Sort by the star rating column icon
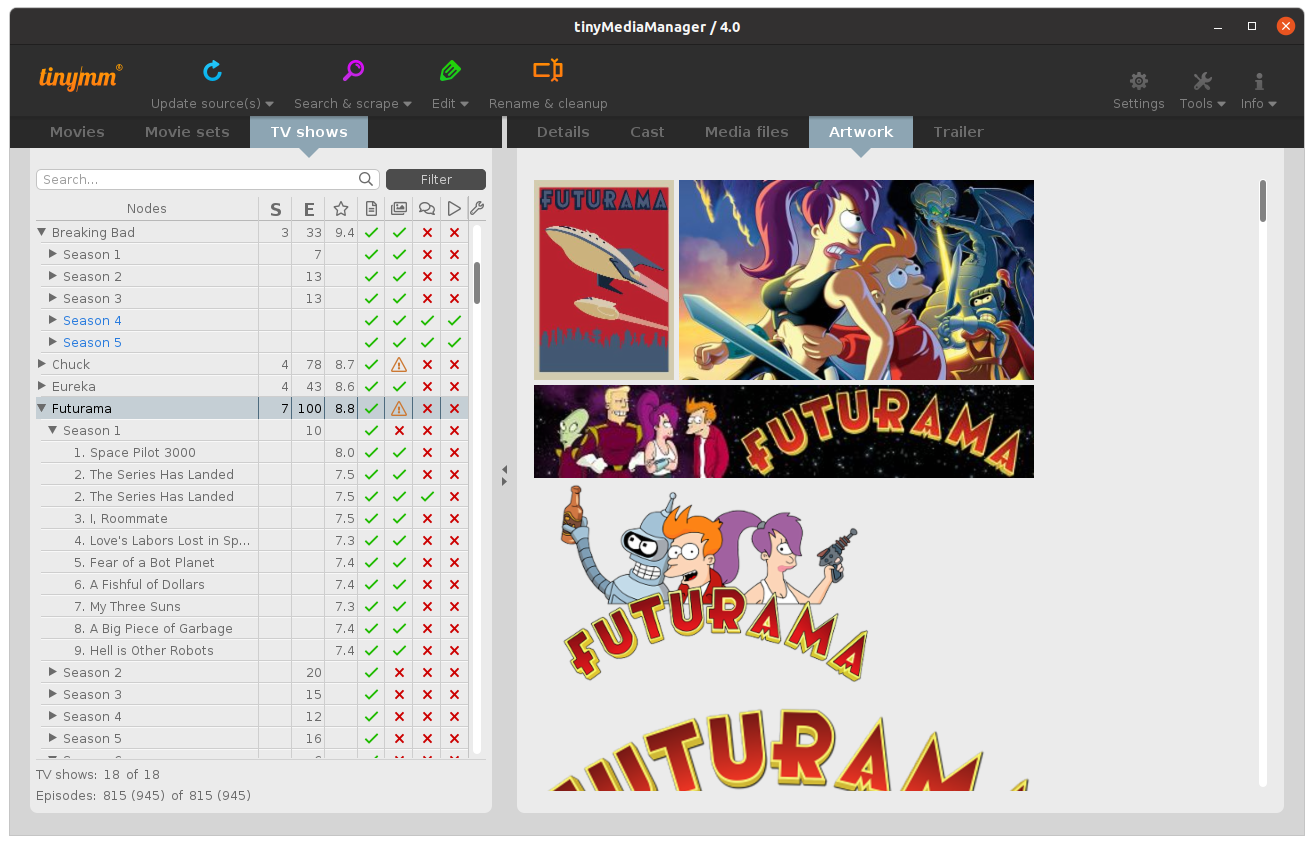This screenshot has width=1314, height=845. (341, 209)
